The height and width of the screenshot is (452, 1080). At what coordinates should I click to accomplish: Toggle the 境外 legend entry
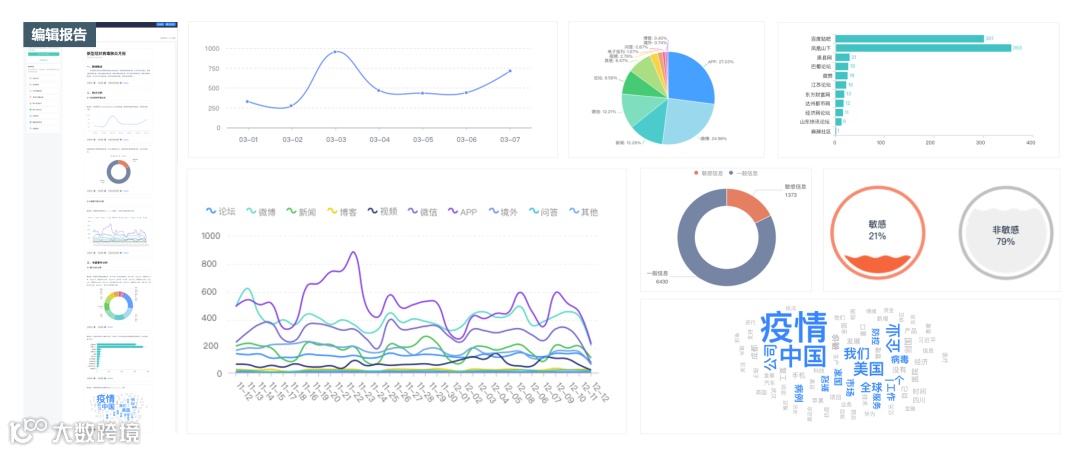point(503,212)
